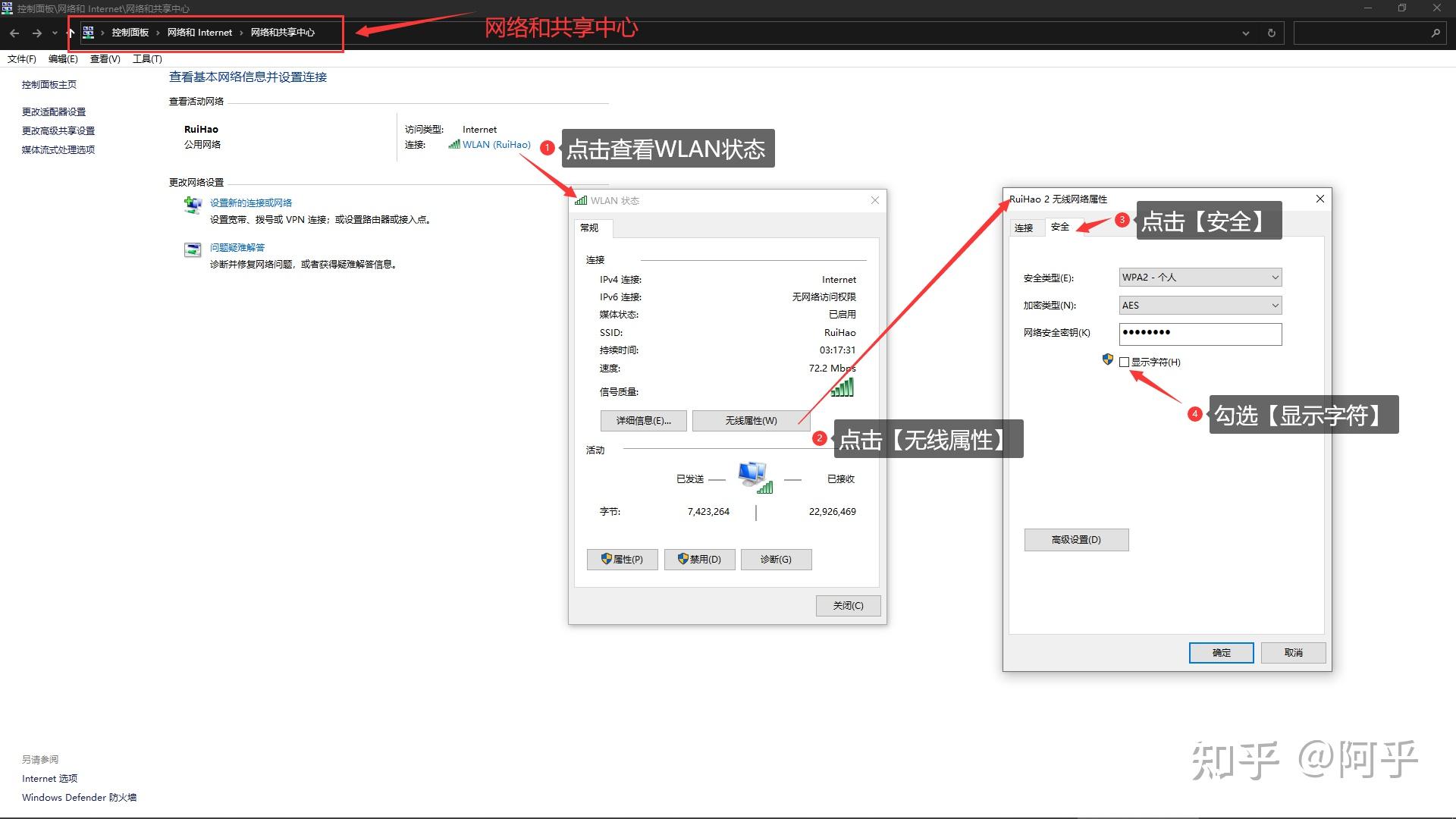
Task: Expand the address bar history dropdown
Action: 1246,33
